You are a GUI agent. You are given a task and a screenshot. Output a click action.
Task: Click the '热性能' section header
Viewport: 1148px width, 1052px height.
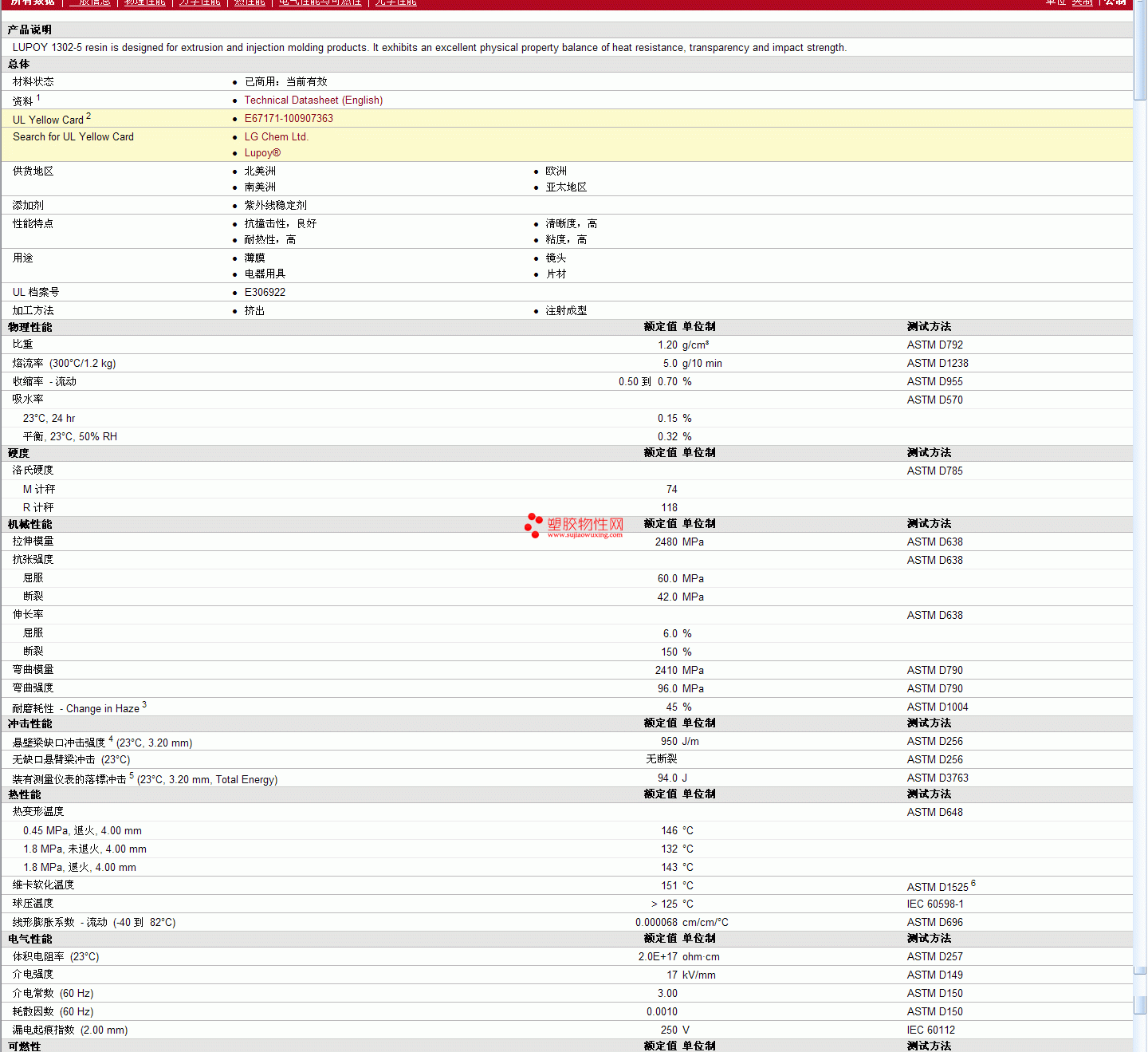[24, 794]
